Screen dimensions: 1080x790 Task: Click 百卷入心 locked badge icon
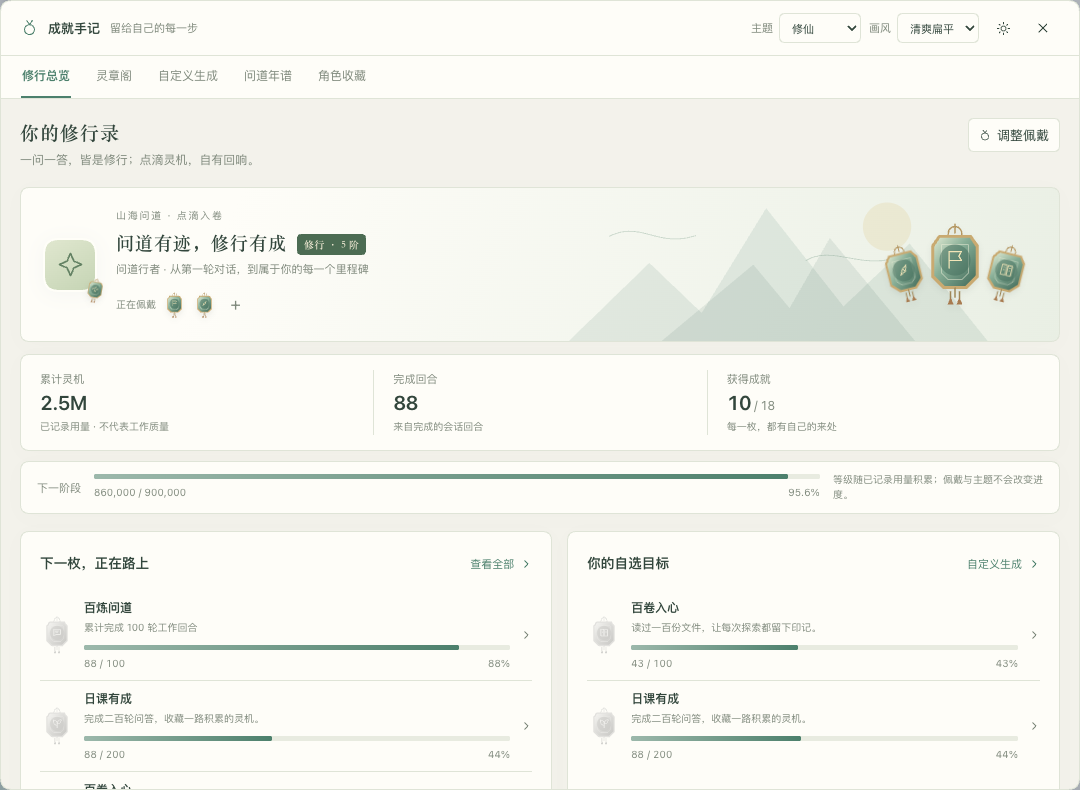[603, 634]
